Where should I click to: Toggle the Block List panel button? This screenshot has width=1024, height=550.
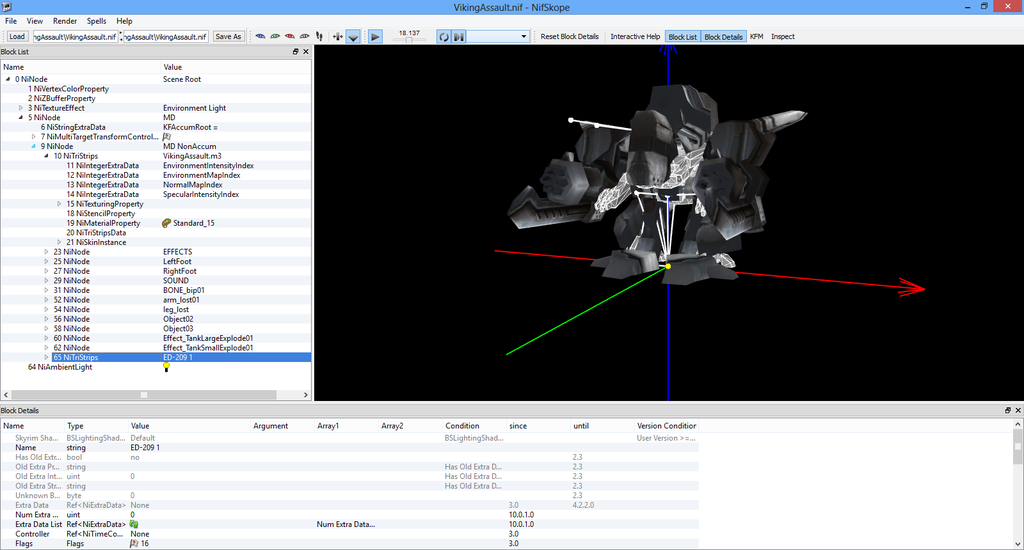(x=682, y=37)
